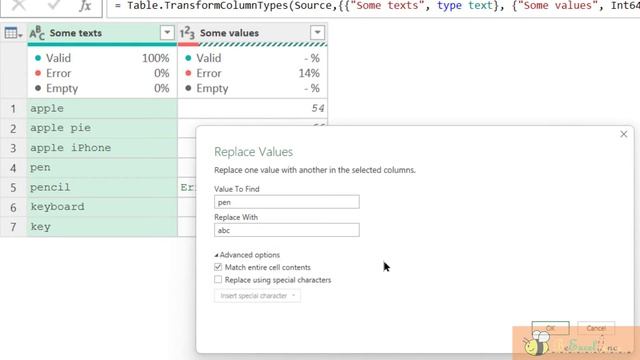Click the formula bar cancel X icon
Viewport: 640px width, 360px height.
[18, 5]
